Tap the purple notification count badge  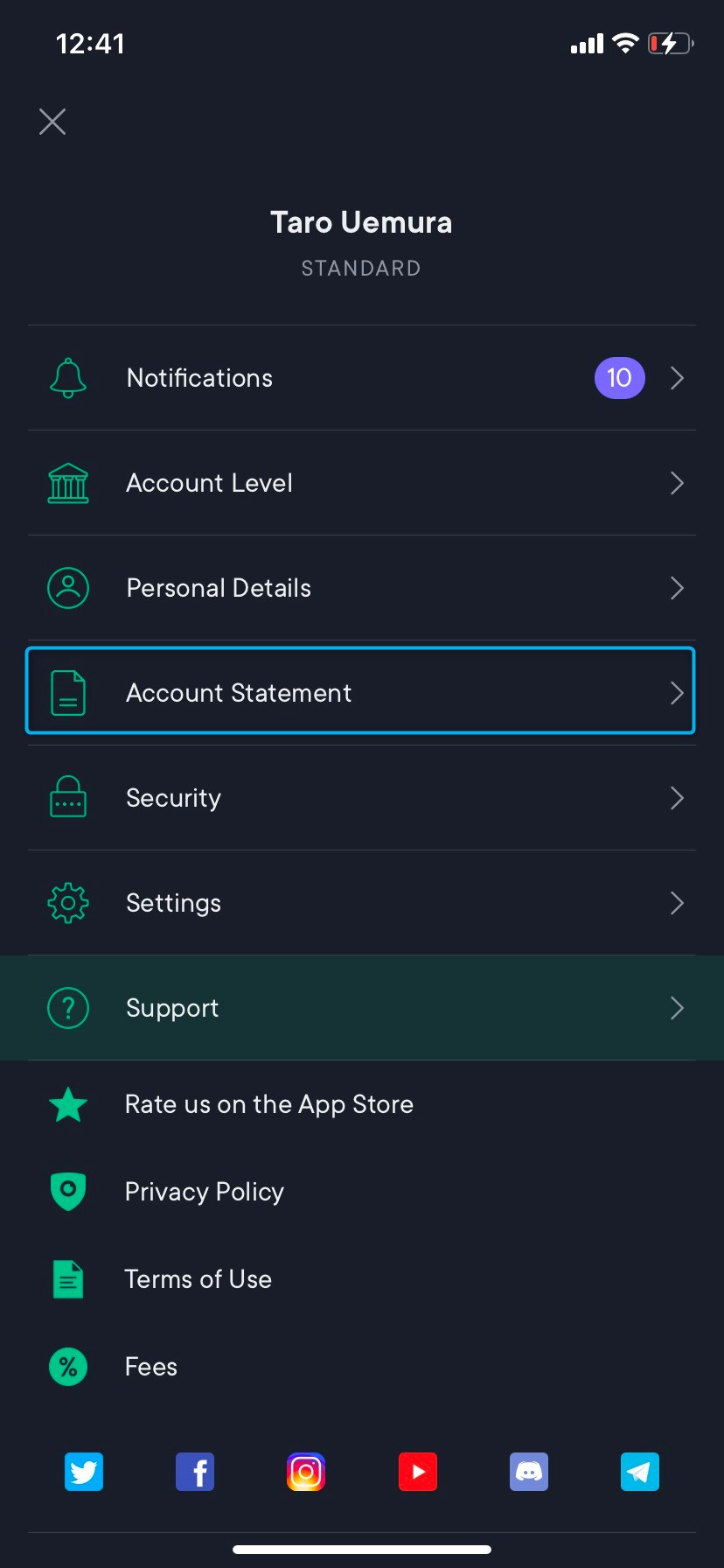pos(619,378)
